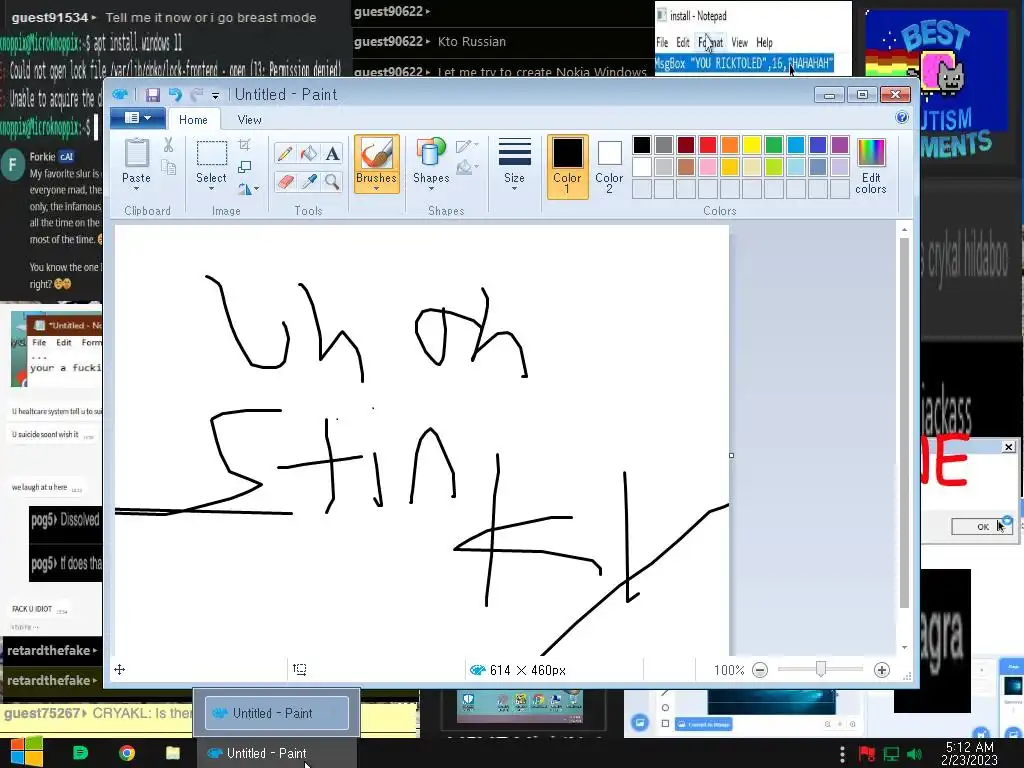
Task: Pick the yellow color swatch
Action: 752,145
